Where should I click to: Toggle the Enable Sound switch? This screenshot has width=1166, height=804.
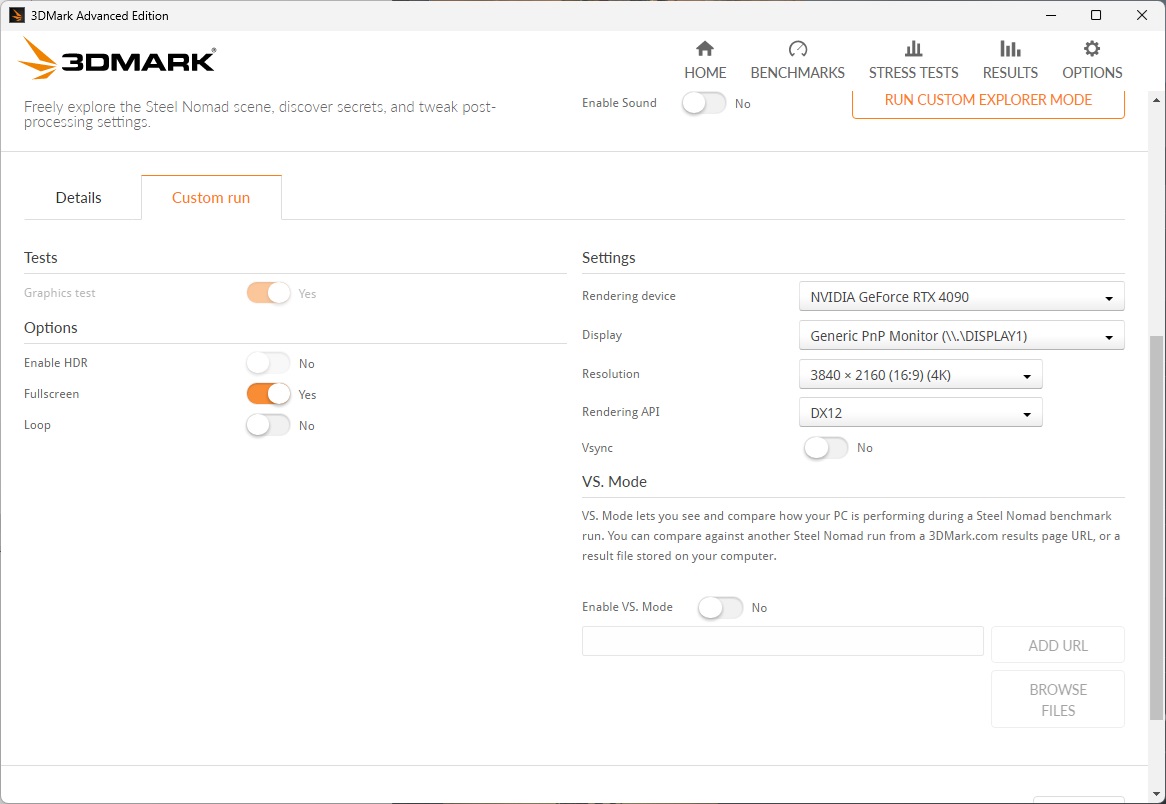[703, 103]
